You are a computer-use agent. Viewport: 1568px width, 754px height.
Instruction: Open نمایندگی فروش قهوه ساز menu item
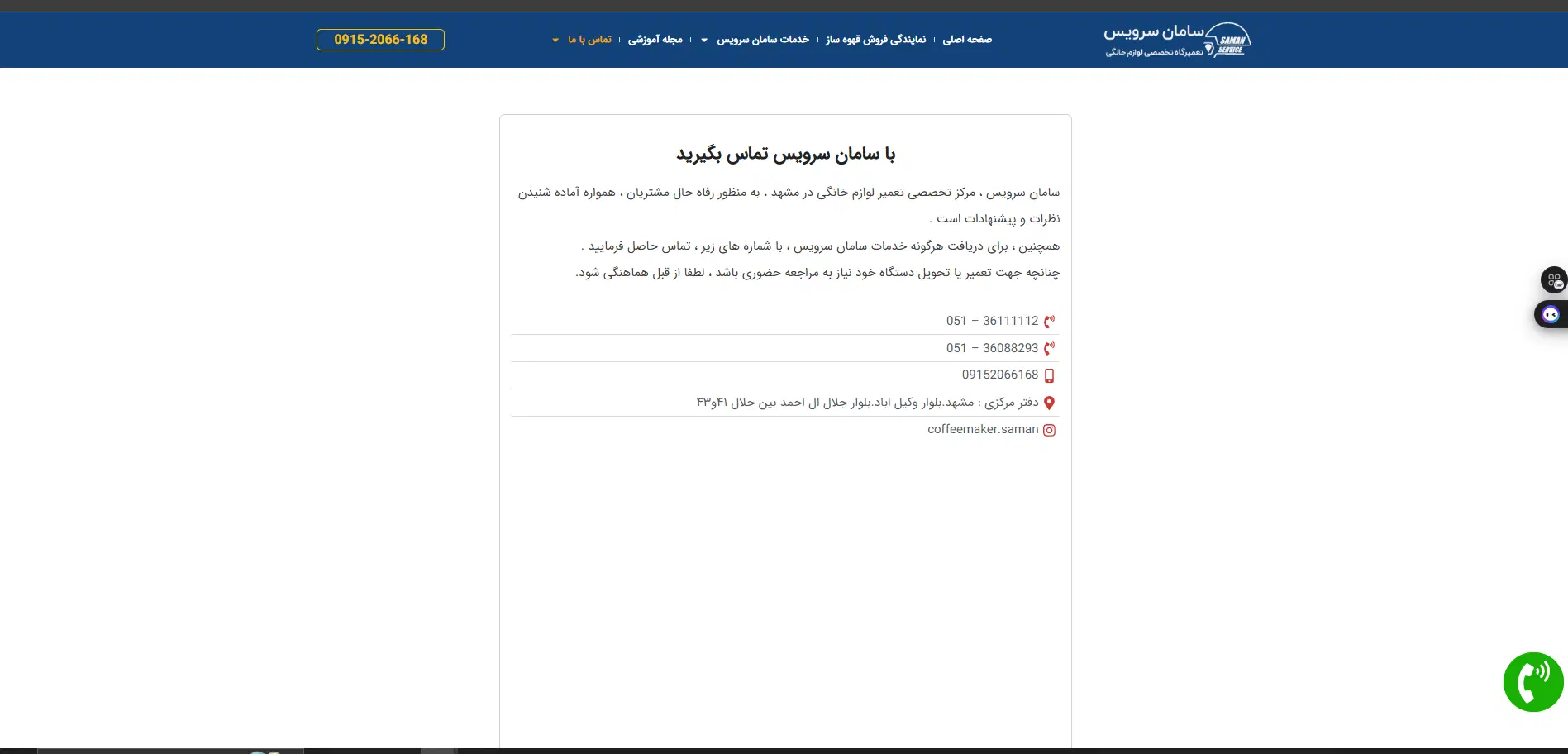(x=875, y=40)
